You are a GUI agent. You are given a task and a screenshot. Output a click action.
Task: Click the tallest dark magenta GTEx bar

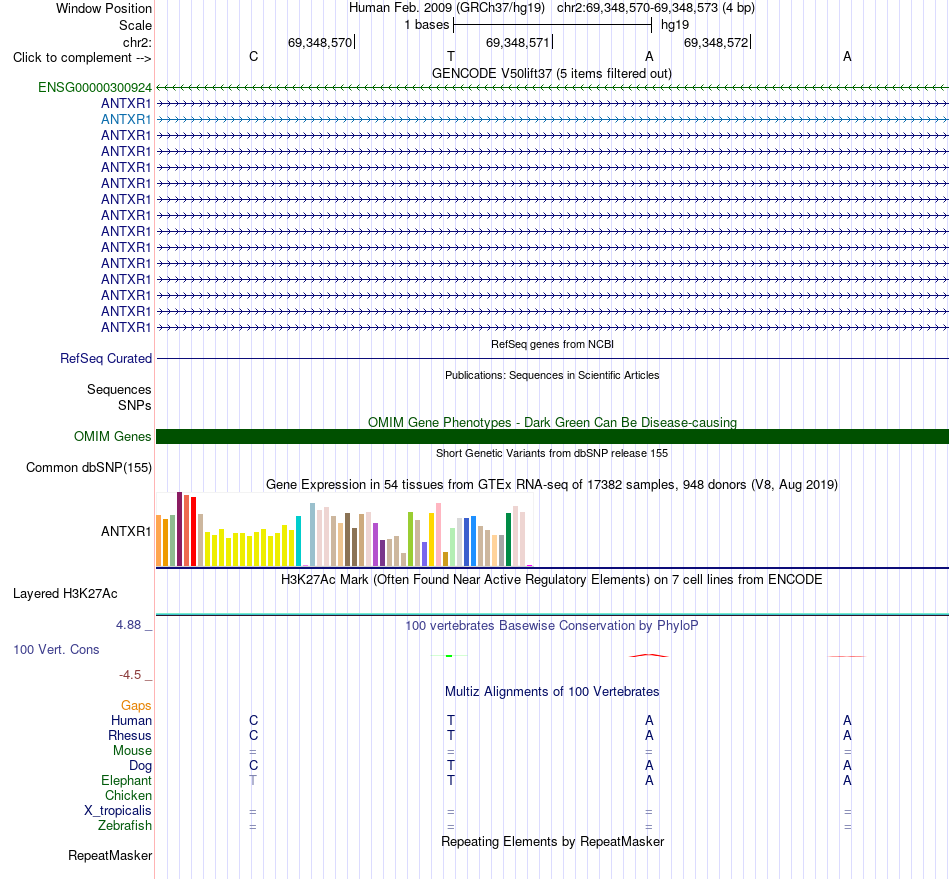179,529
